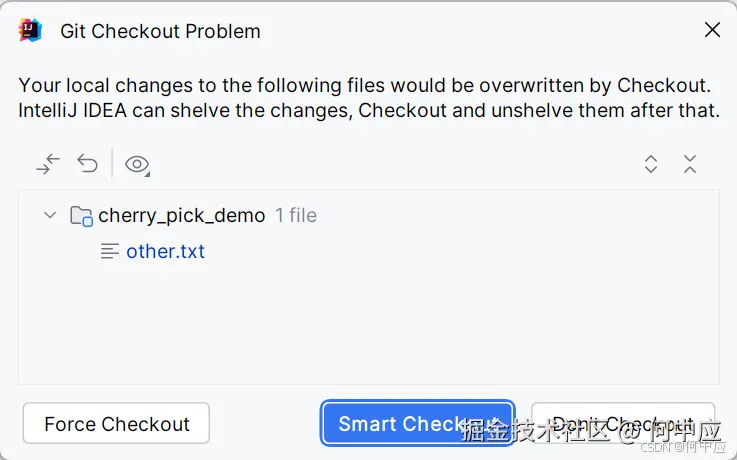Click the "local changes" warning message line
737x460 pixels.
[364, 85]
